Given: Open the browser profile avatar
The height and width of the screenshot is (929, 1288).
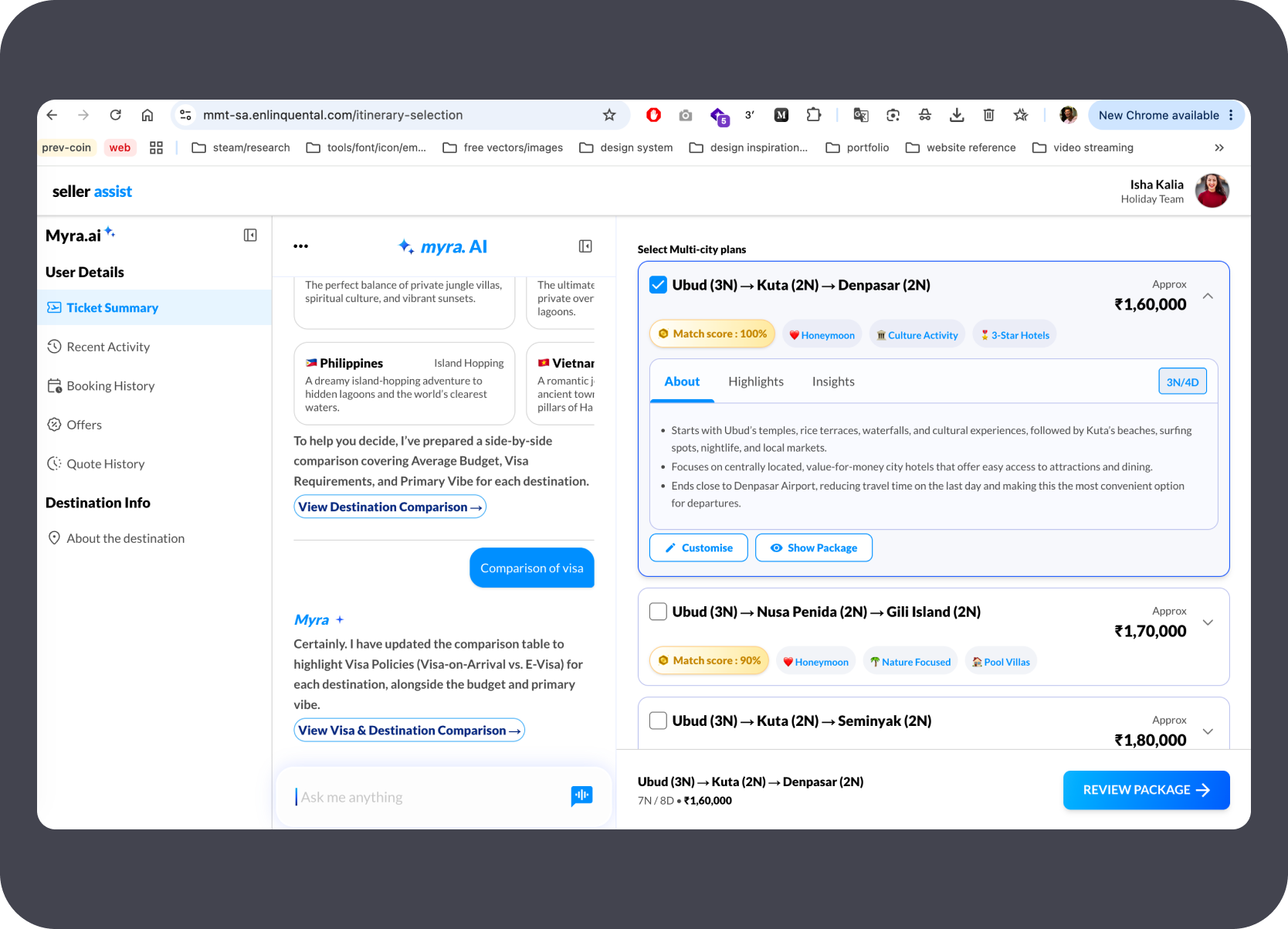Looking at the screenshot, I should (x=1069, y=115).
